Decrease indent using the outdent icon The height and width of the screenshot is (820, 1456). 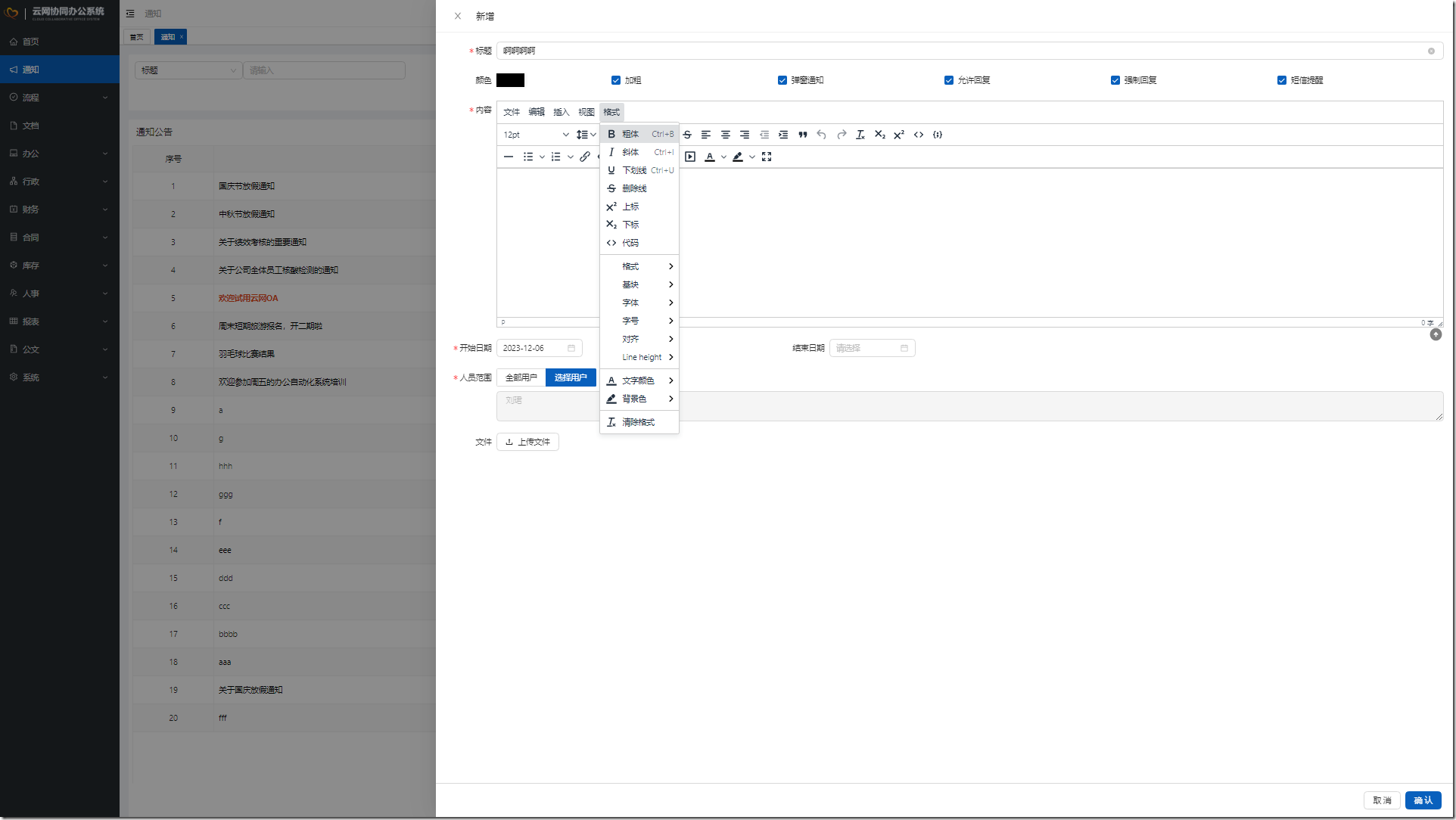(x=764, y=135)
